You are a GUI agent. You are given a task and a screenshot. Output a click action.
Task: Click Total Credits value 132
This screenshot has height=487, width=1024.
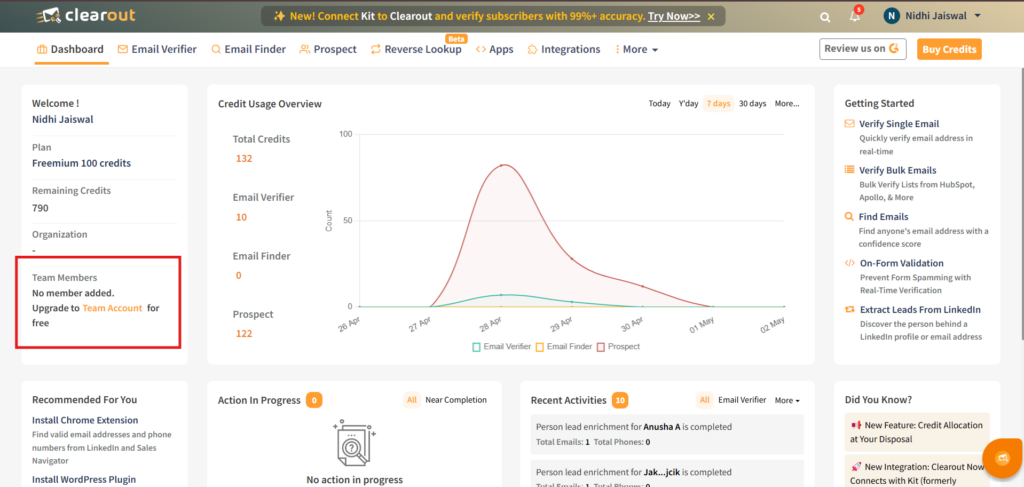[x=244, y=159]
